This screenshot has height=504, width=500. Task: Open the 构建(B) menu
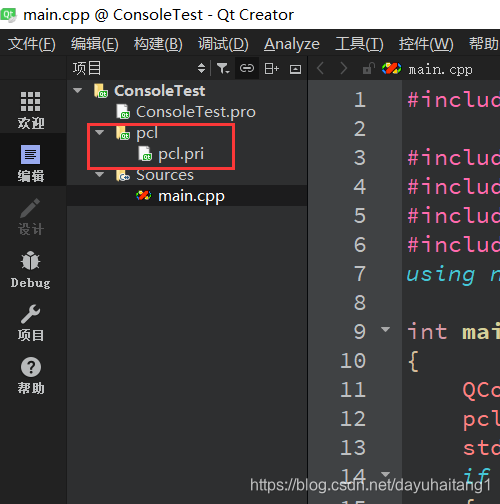pos(158,44)
